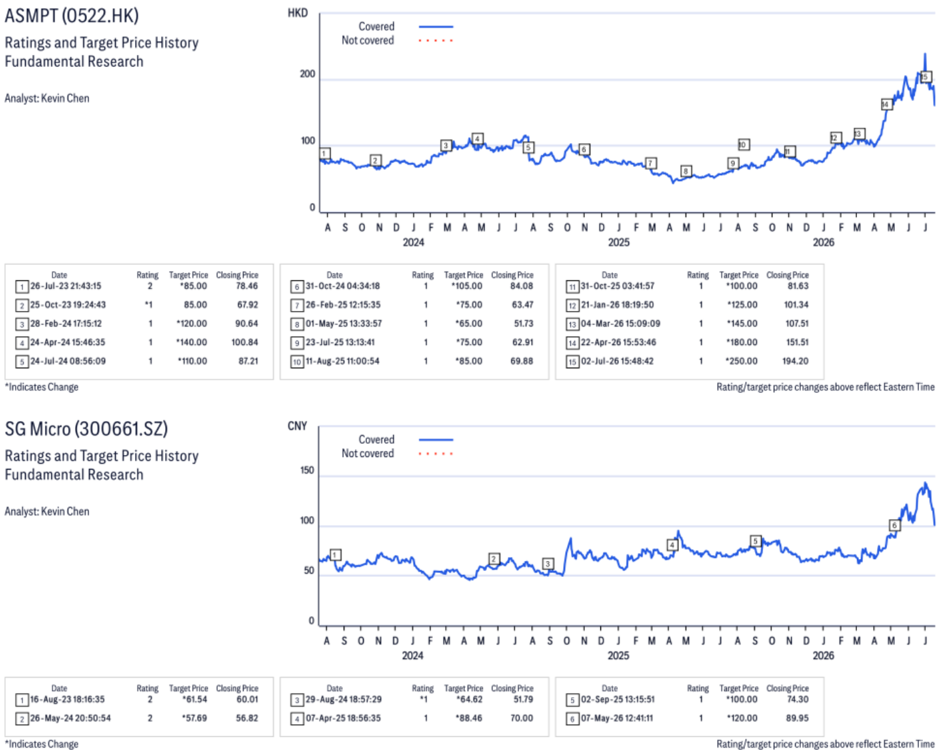This screenshot has width=939, height=750.
Task: Click the date 11-Aug-25 11:00:54
Action: point(343,361)
